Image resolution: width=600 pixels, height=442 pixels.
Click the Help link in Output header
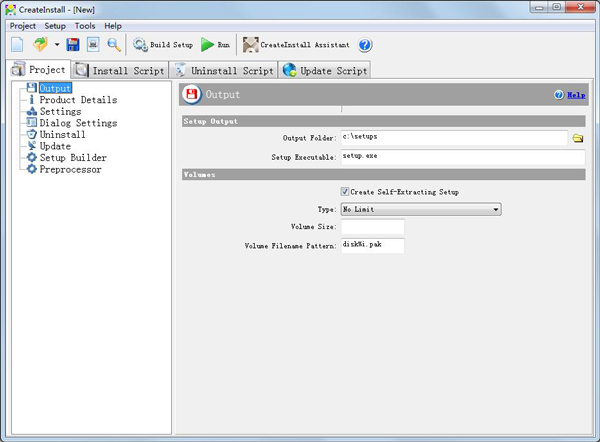click(576, 95)
